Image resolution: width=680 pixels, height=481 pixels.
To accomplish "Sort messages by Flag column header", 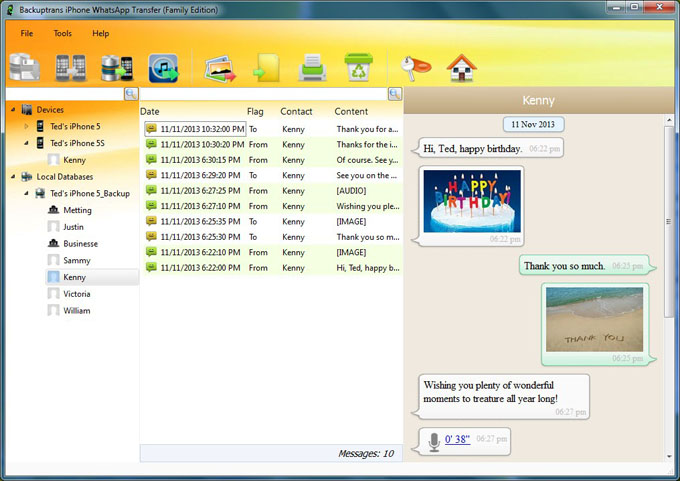I will (255, 111).
